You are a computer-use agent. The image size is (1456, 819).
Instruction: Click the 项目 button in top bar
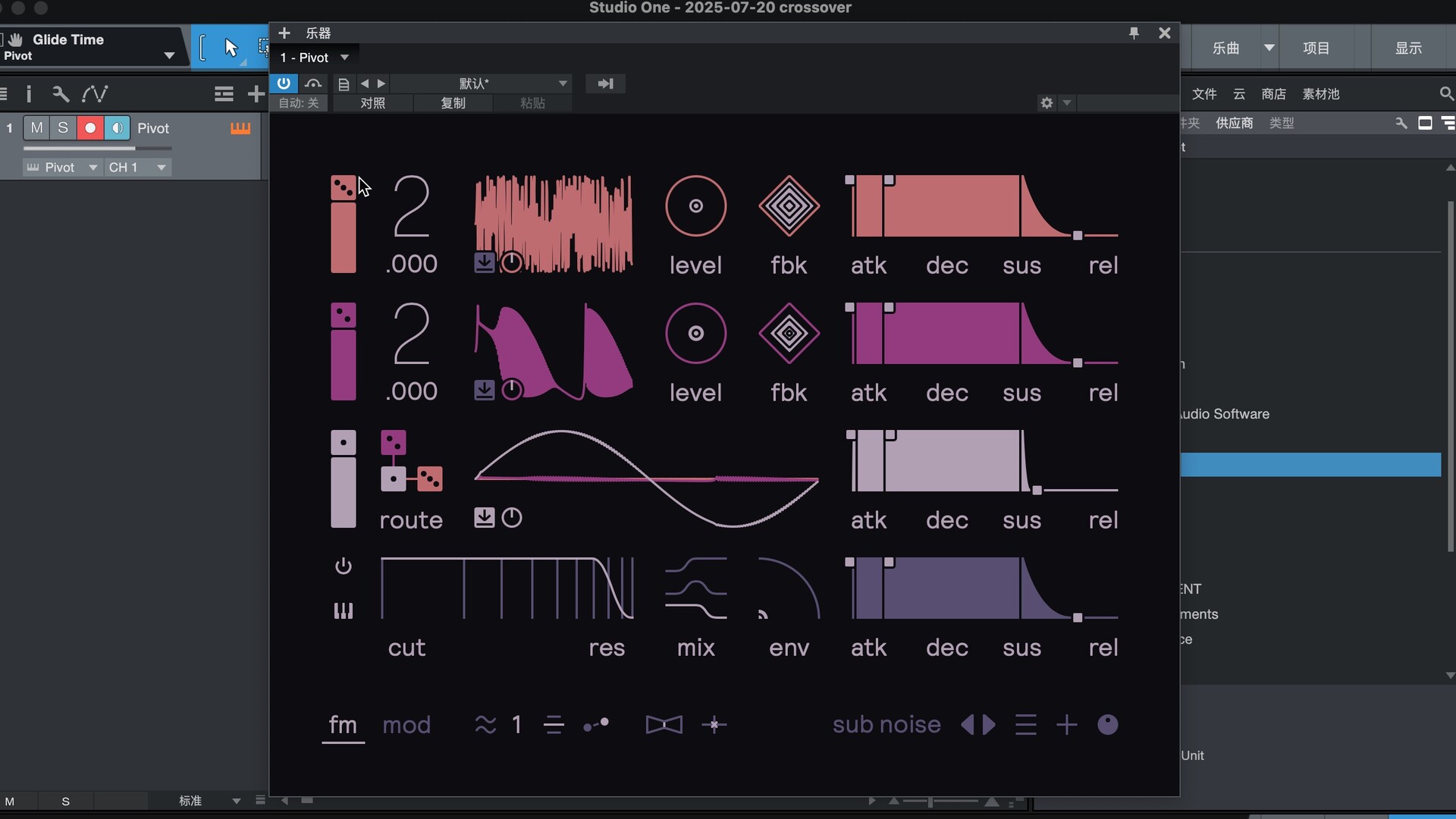coord(1316,48)
